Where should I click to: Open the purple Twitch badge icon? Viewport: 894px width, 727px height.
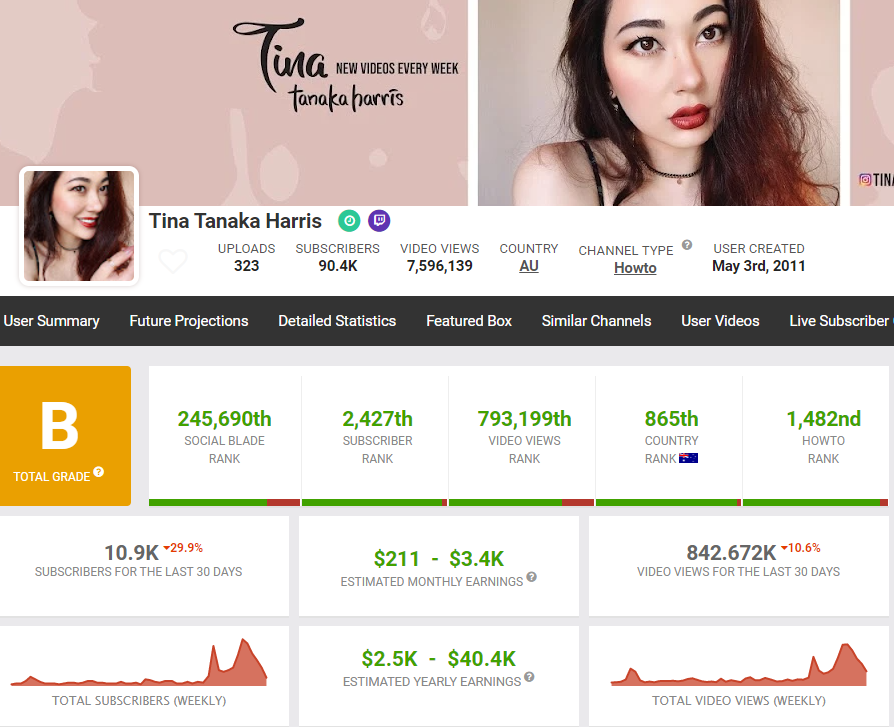tap(379, 221)
